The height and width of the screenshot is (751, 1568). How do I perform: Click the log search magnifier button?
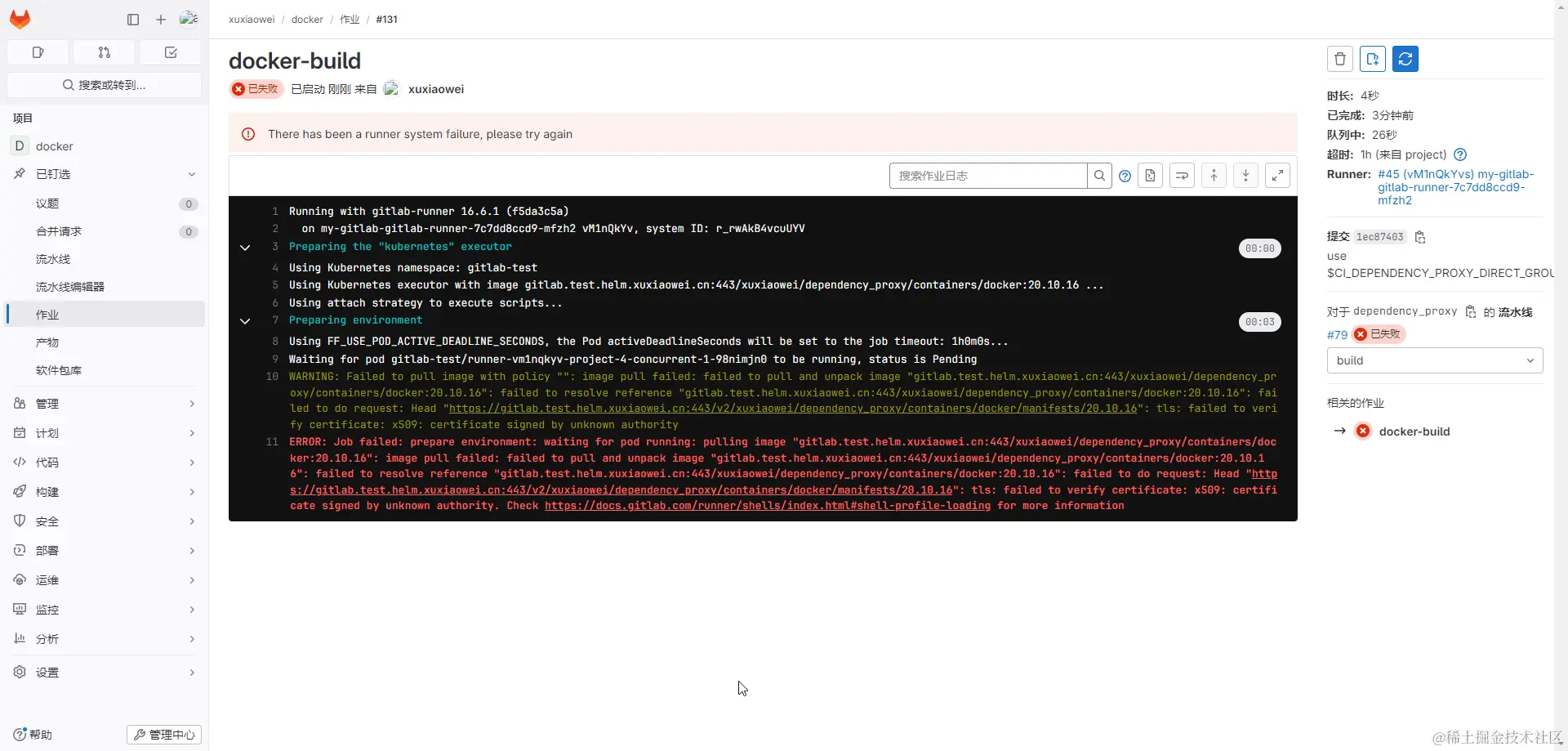tap(1099, 176)
